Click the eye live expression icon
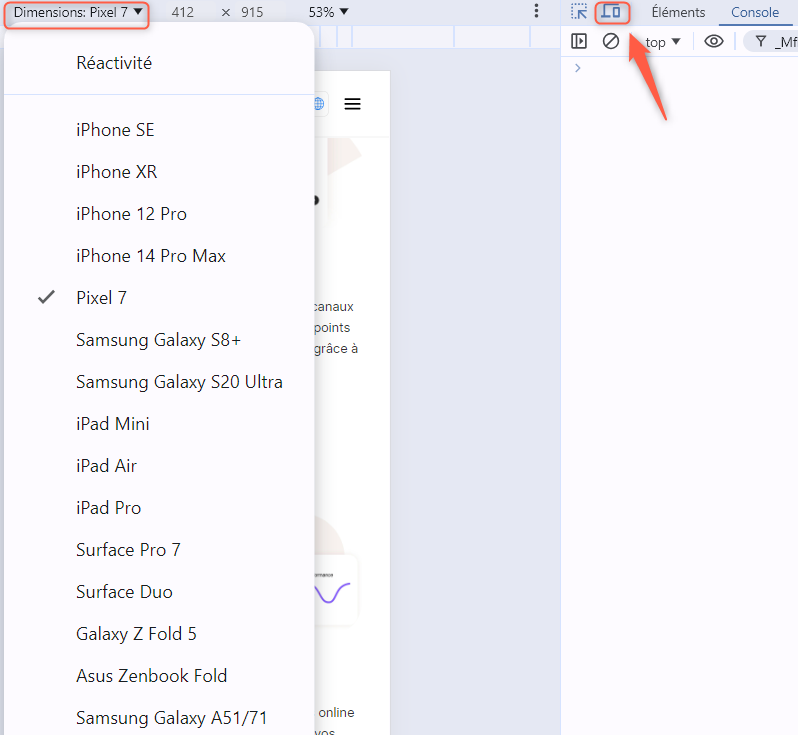Image resolution: width=798 pixels, height=735 pixels. (714, 41)
